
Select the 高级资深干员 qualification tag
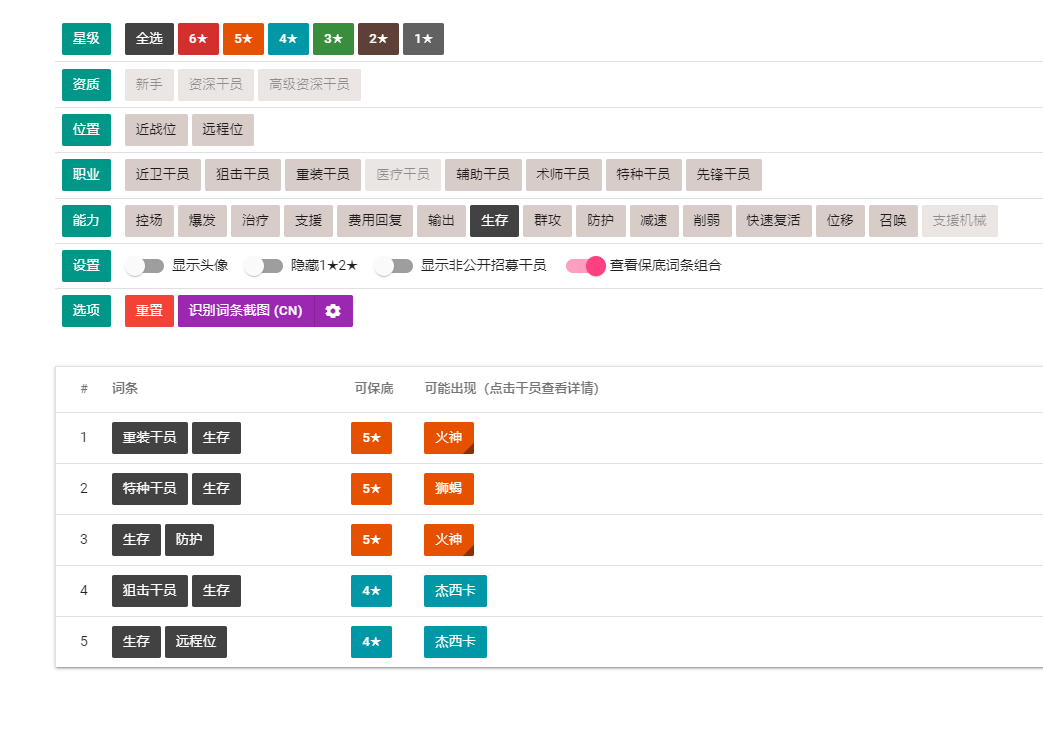pyautogui.click(x=309, y=84)
